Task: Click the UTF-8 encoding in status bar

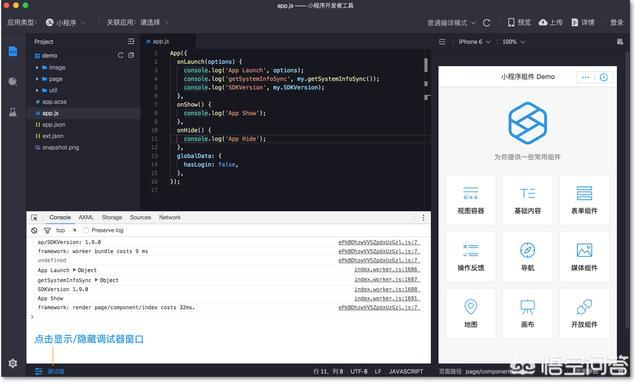Action: click(359, 372)
